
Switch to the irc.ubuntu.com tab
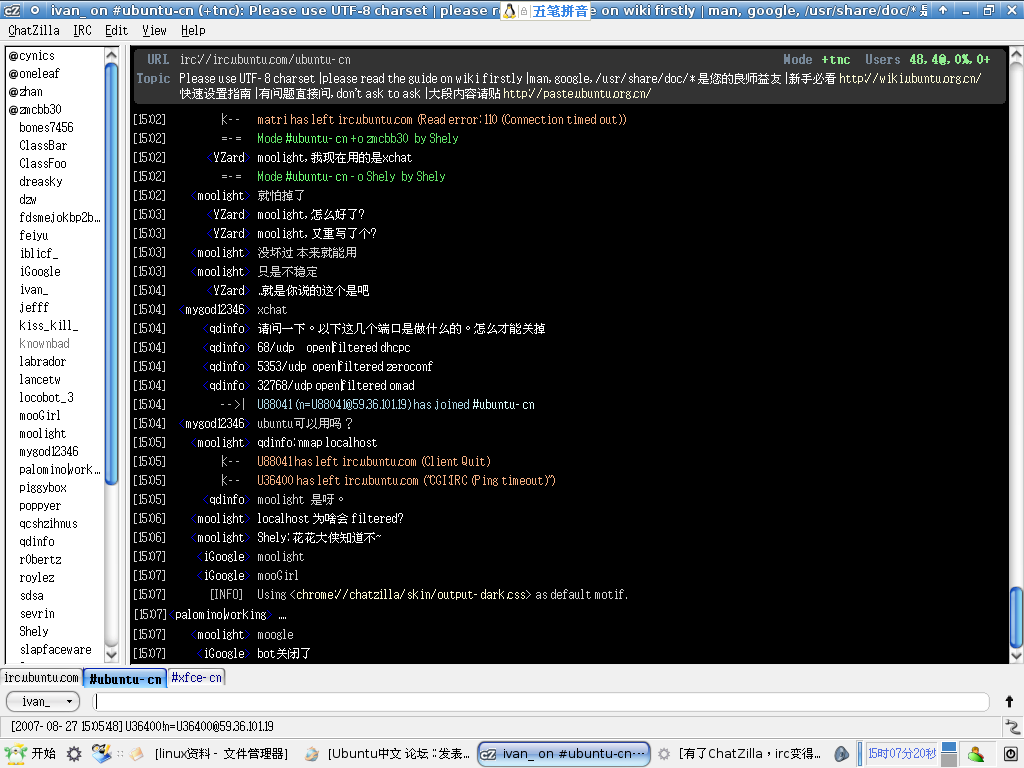tap(41, 677)
